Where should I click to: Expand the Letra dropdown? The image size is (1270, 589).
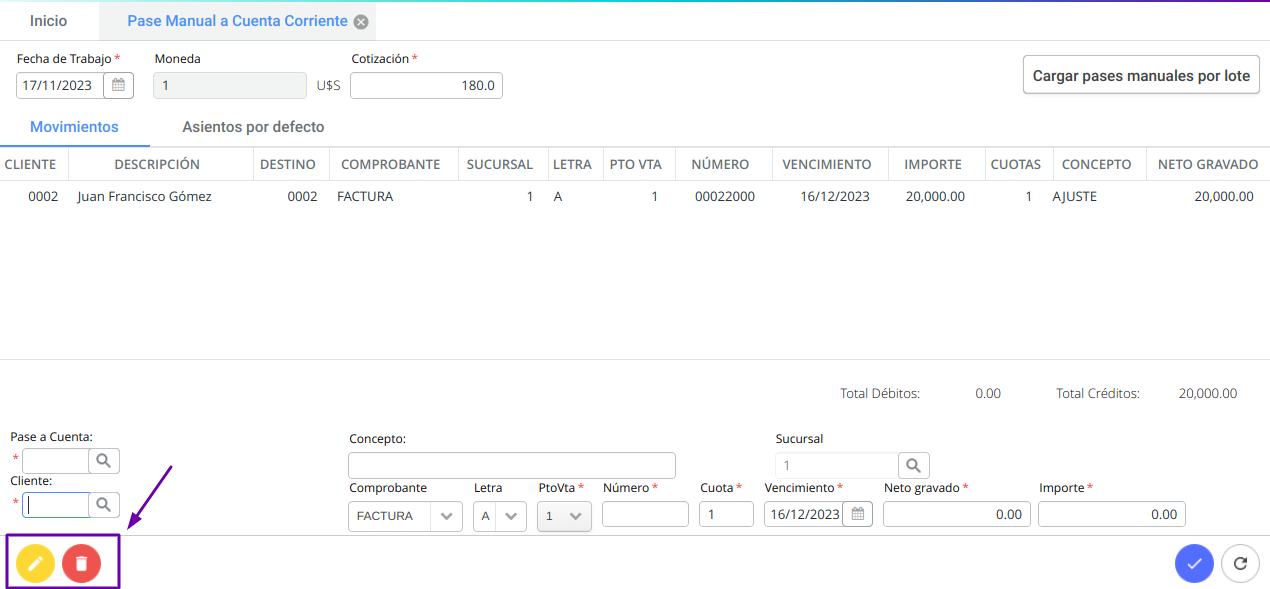click(x=511, y=516)
